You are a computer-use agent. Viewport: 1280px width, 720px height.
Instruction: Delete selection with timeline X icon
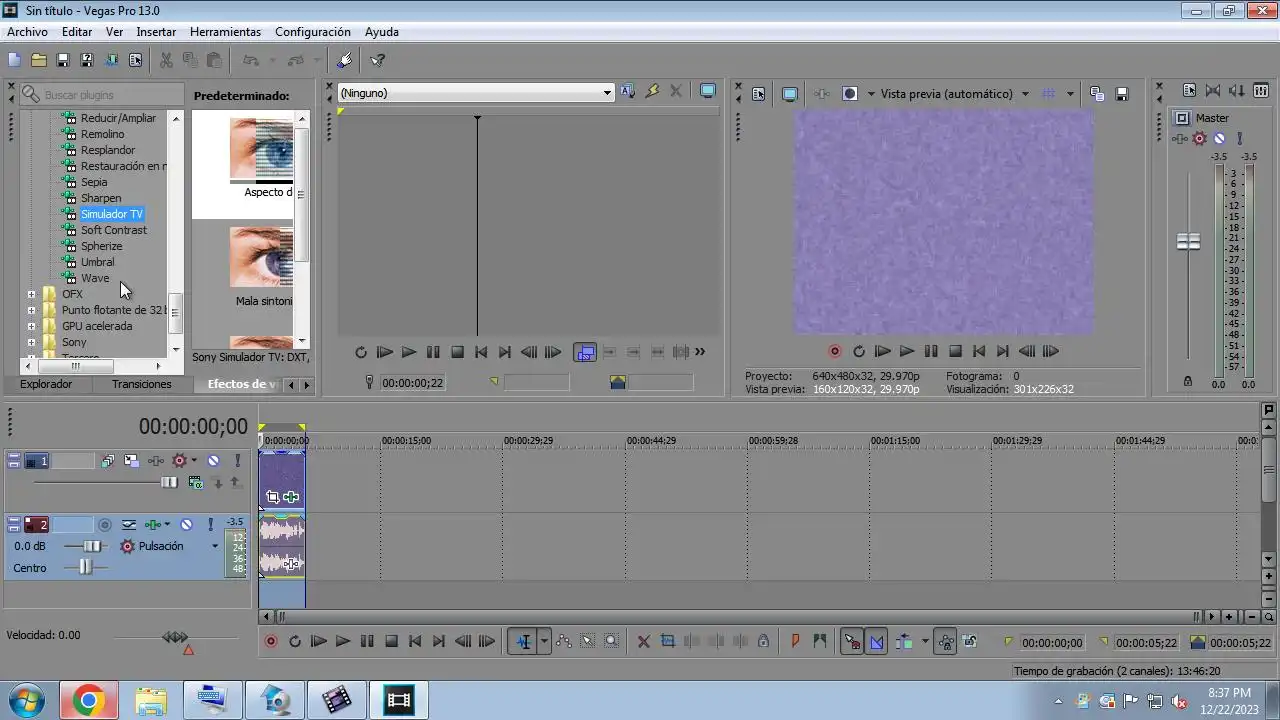[644, 642]
